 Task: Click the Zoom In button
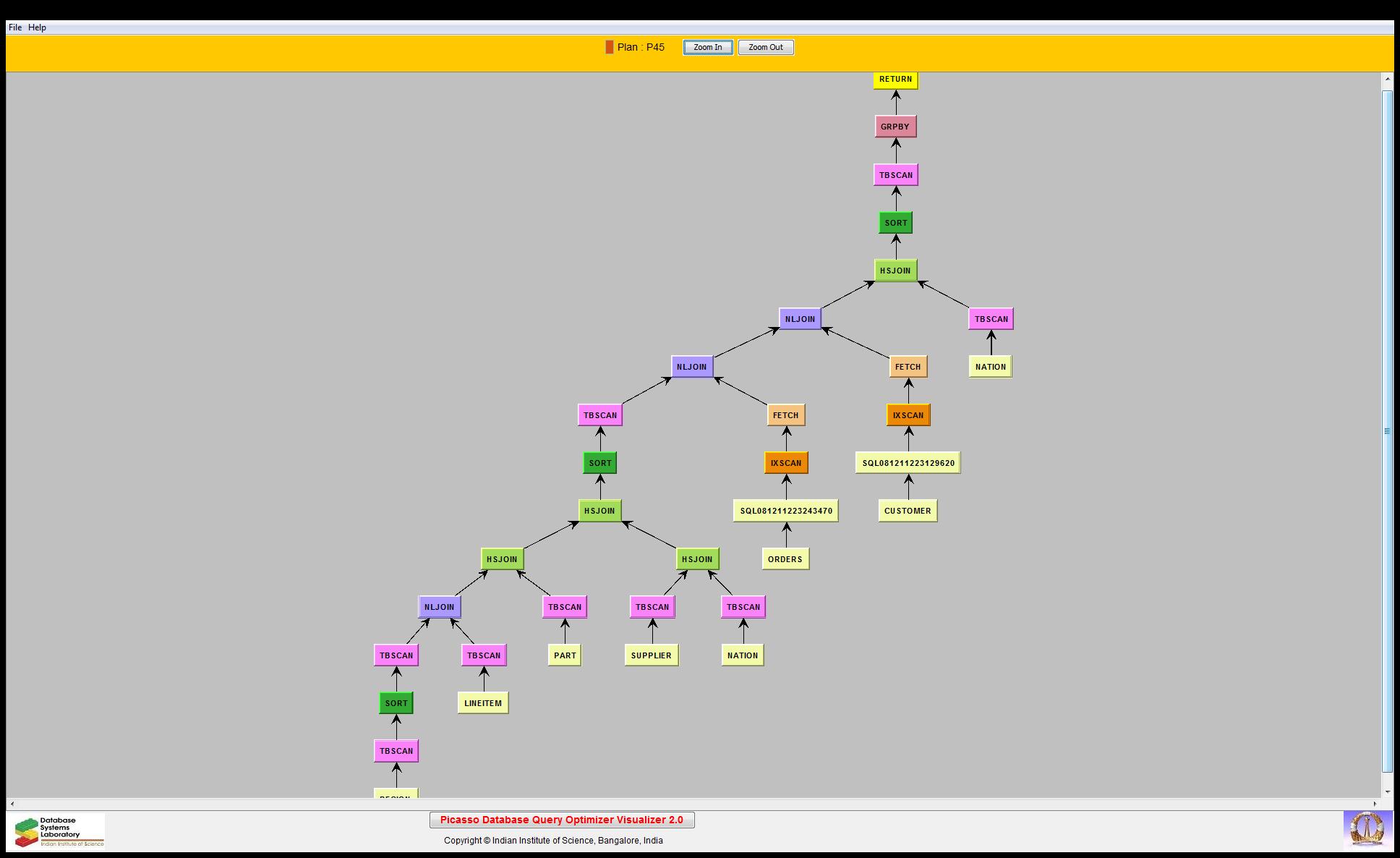(707, 47)
